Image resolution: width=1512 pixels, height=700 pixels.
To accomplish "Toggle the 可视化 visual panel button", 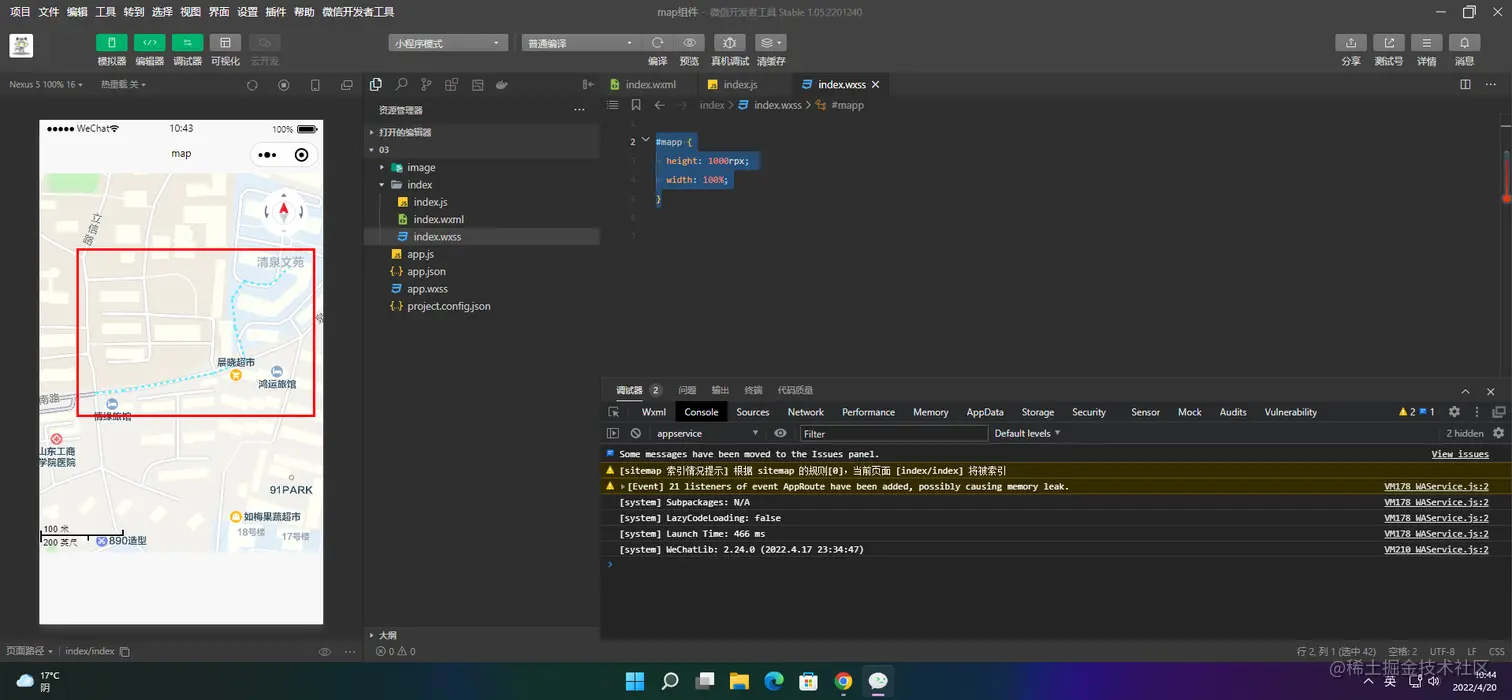I will tap(225, 43).
